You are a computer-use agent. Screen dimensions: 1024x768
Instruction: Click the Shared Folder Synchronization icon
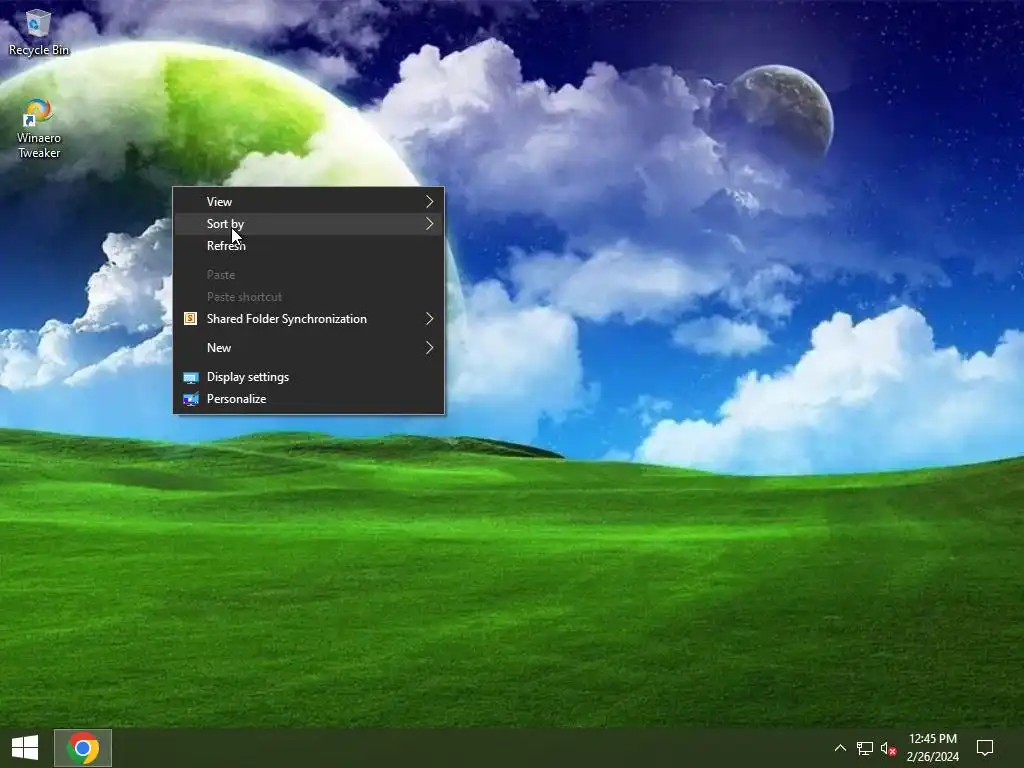[x=190, y=319]
